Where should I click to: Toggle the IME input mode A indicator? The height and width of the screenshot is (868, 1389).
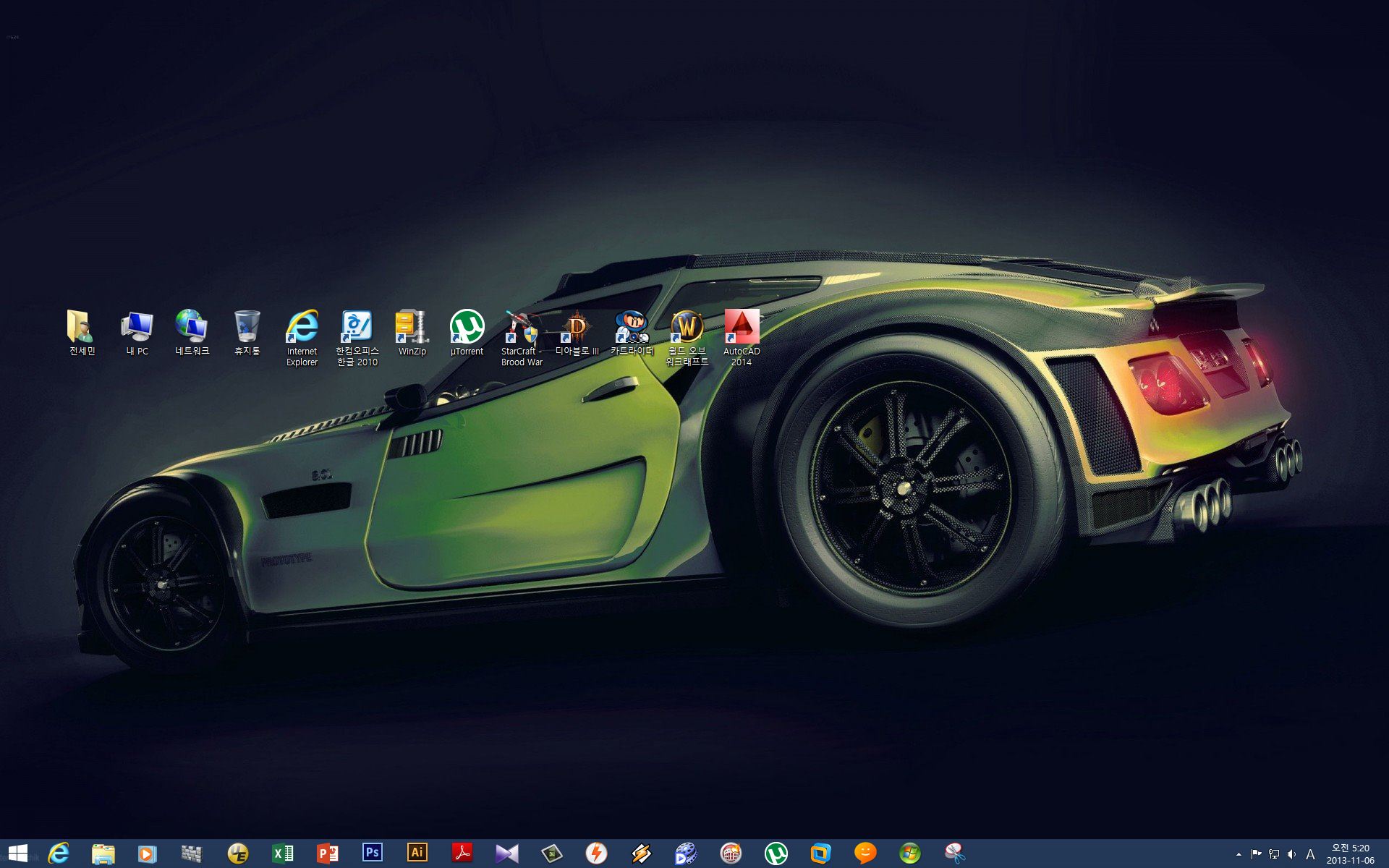(x=1310, y=854)
